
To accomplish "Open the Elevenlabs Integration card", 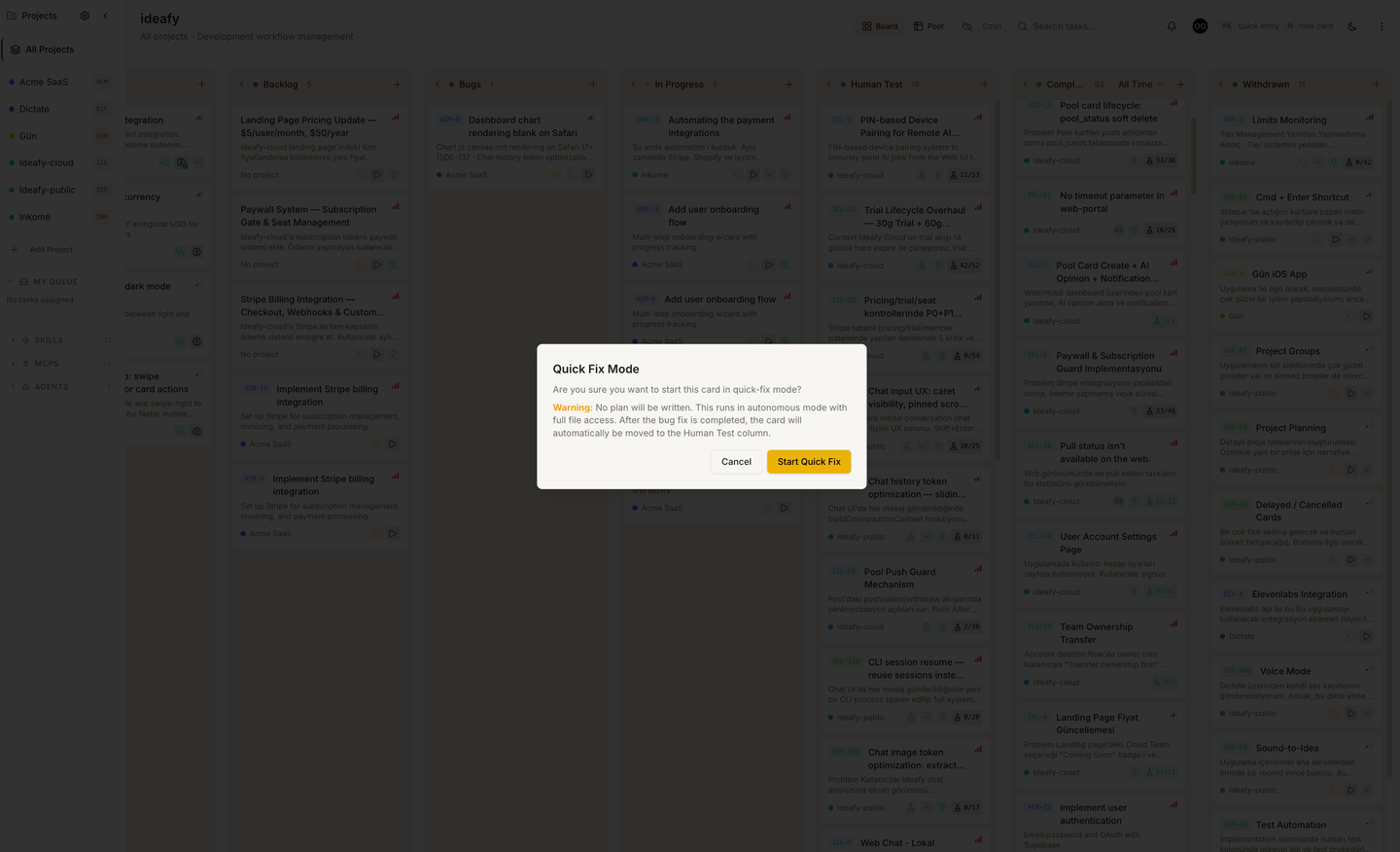I will click(1296, 615).
